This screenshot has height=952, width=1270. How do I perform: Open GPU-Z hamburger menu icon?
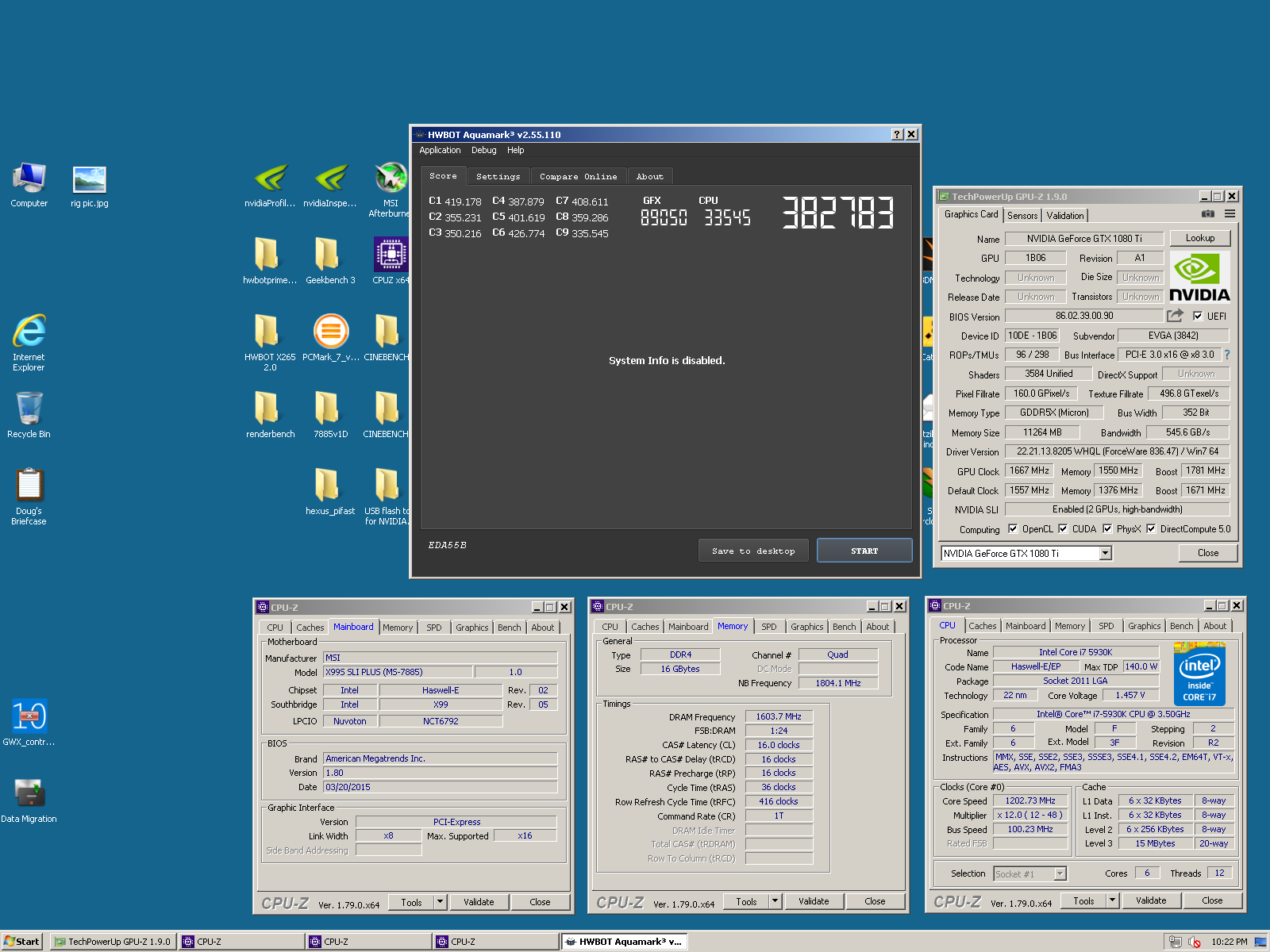pyautogui.click(x=1230, y=213)
